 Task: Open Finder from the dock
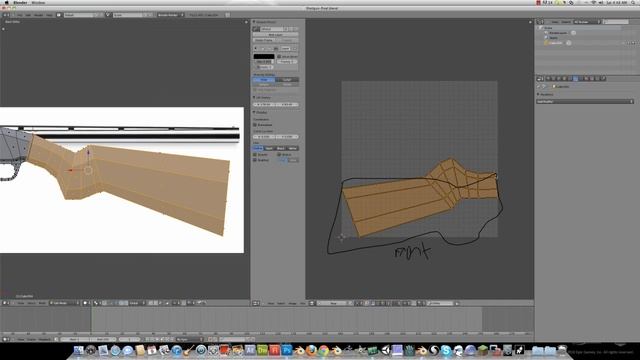(78, 350)
